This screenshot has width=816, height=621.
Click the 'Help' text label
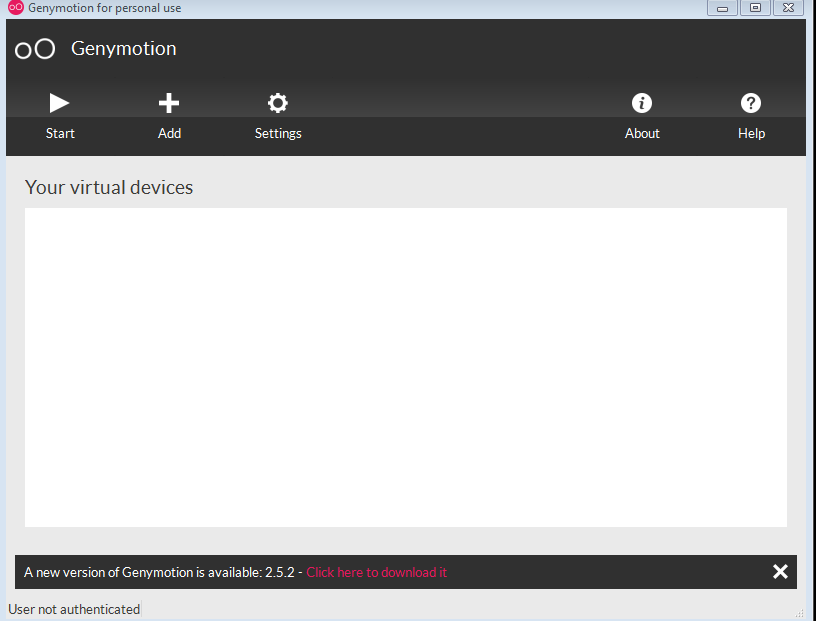tap(751, 133)
